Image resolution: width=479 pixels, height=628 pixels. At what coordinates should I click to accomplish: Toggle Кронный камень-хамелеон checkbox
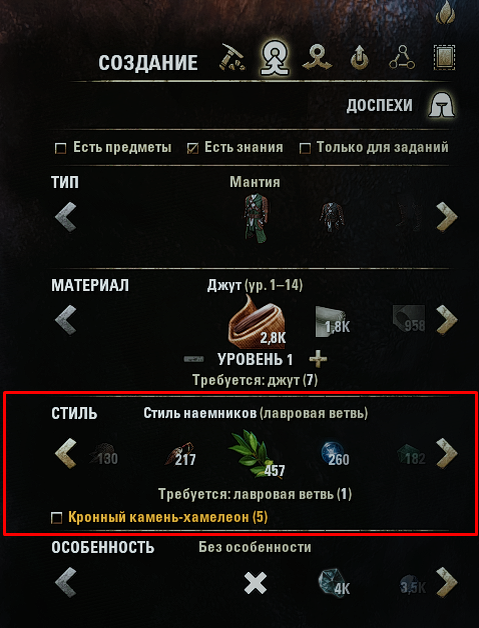click(x=57, y=518)
